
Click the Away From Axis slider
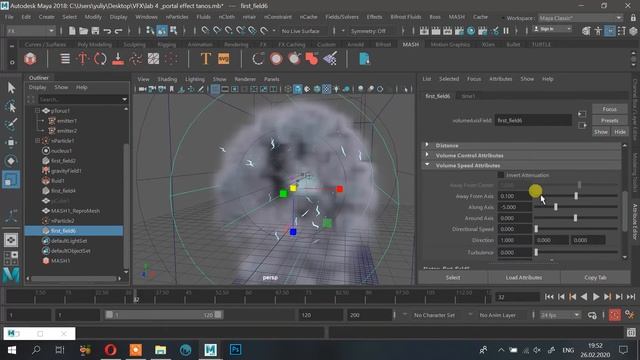576,196
